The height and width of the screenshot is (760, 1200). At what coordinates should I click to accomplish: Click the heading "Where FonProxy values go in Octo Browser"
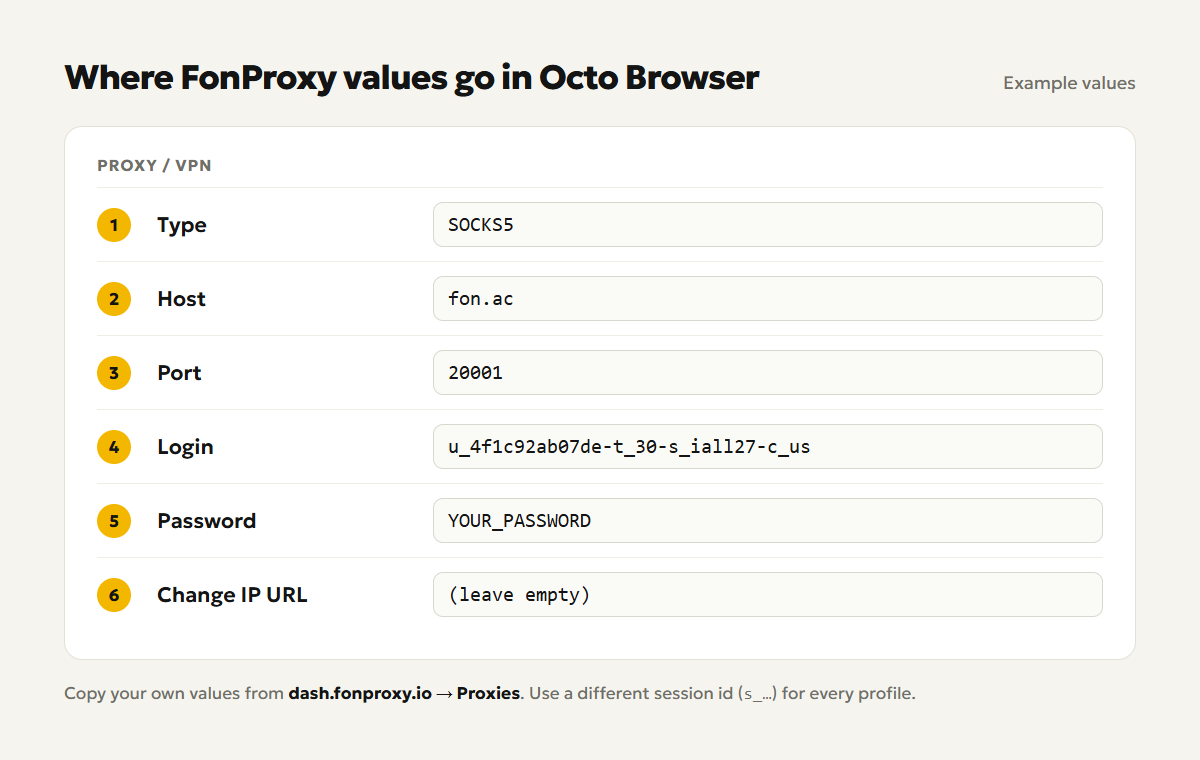click(x=412, y=77)
